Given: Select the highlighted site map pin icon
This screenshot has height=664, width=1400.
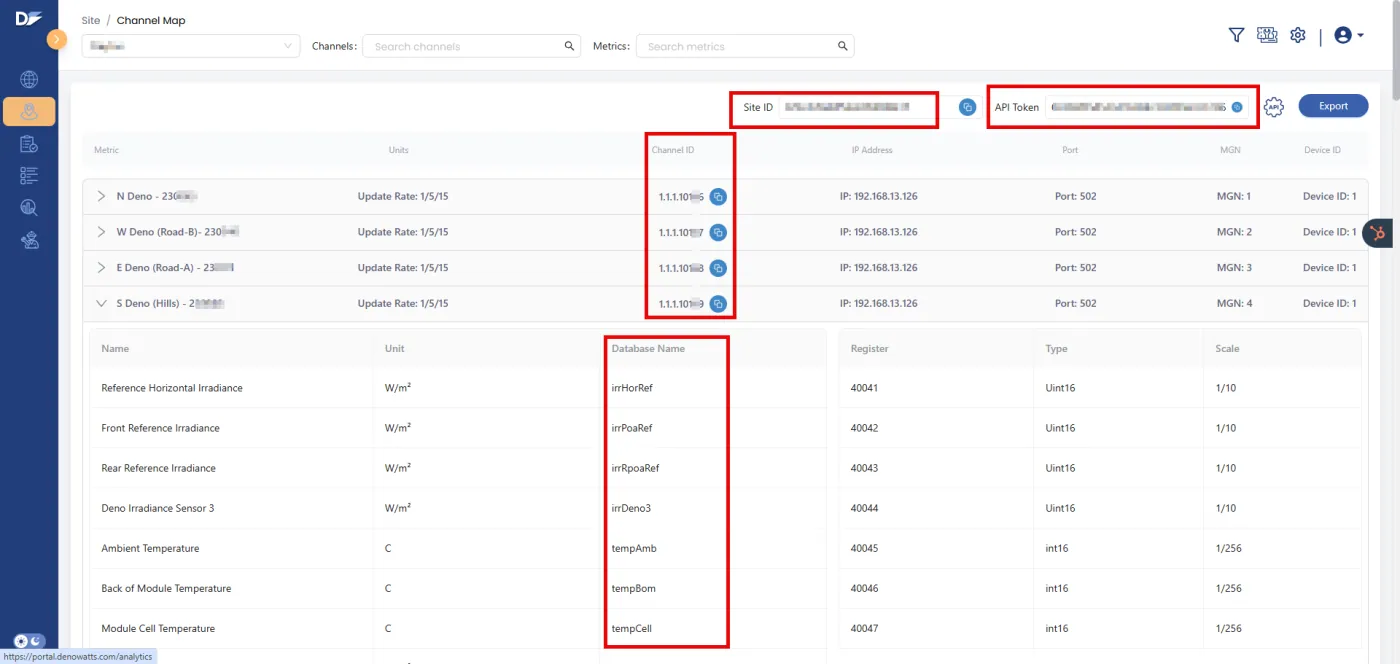Looking at the screenshot, I should click(29, 111).
